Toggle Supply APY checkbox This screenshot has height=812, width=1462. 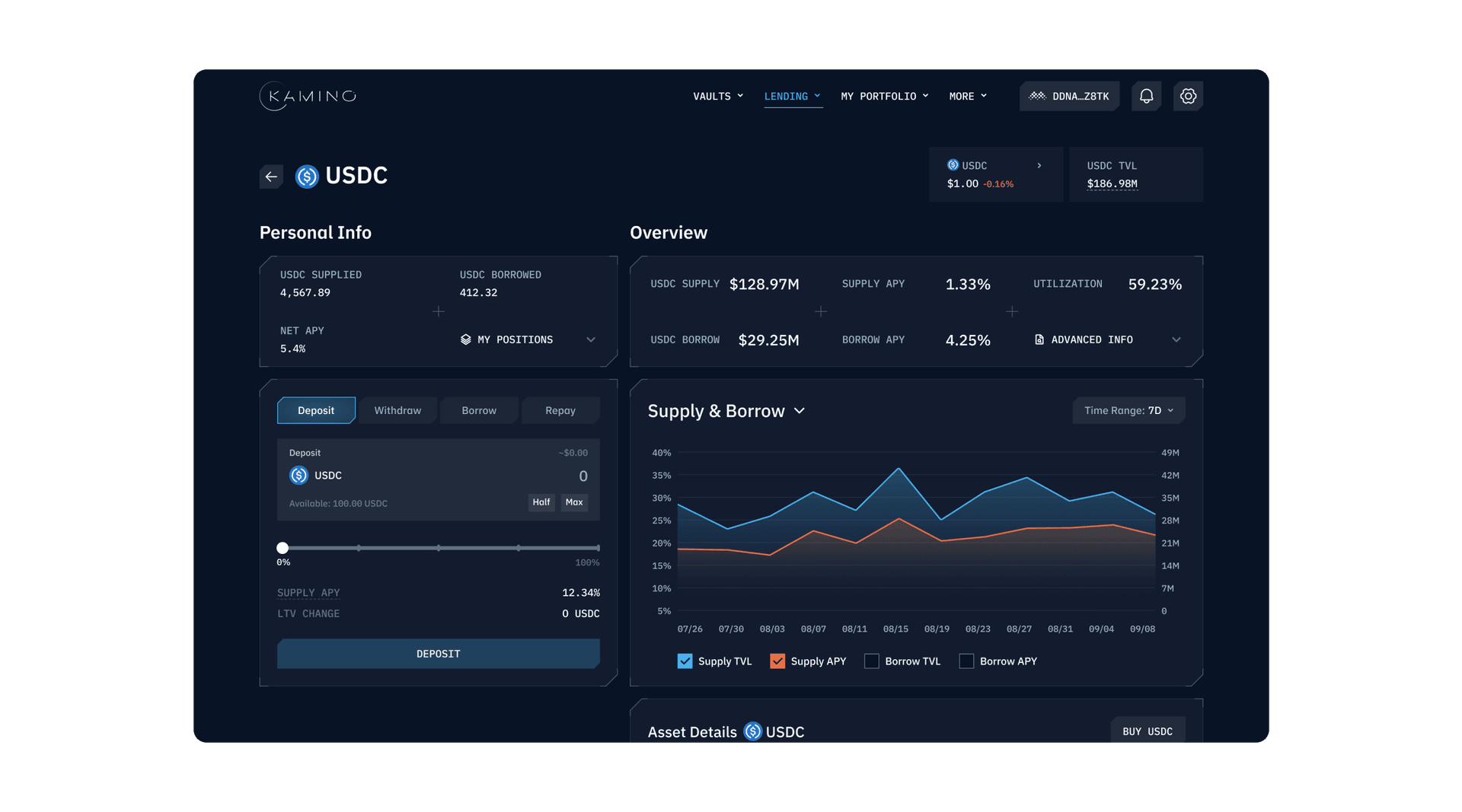click(x=777, y=661)
